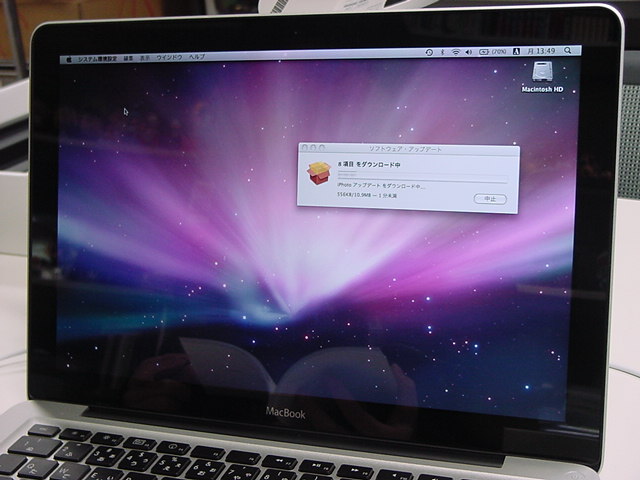This screenshot has width=640, height=480.
Task: Open the 表示 menu
Action: [145, 58]
